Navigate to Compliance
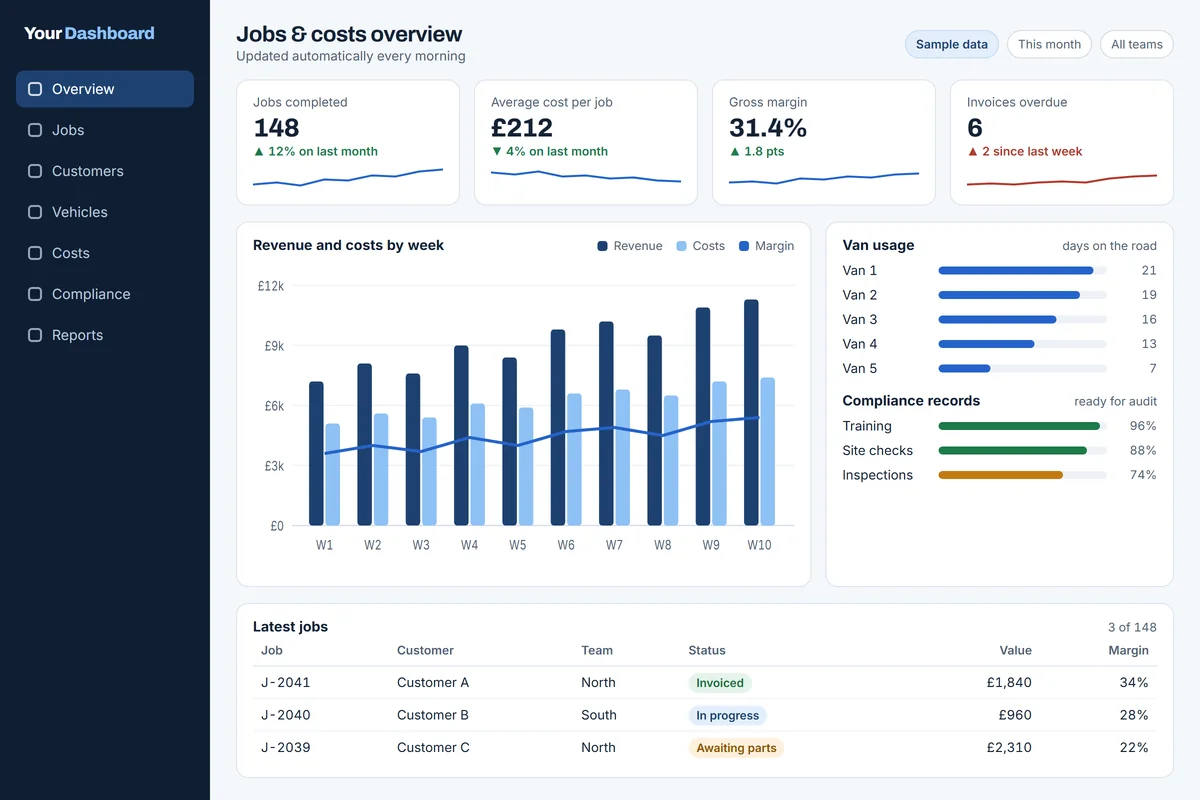 [x=105, y=294]
